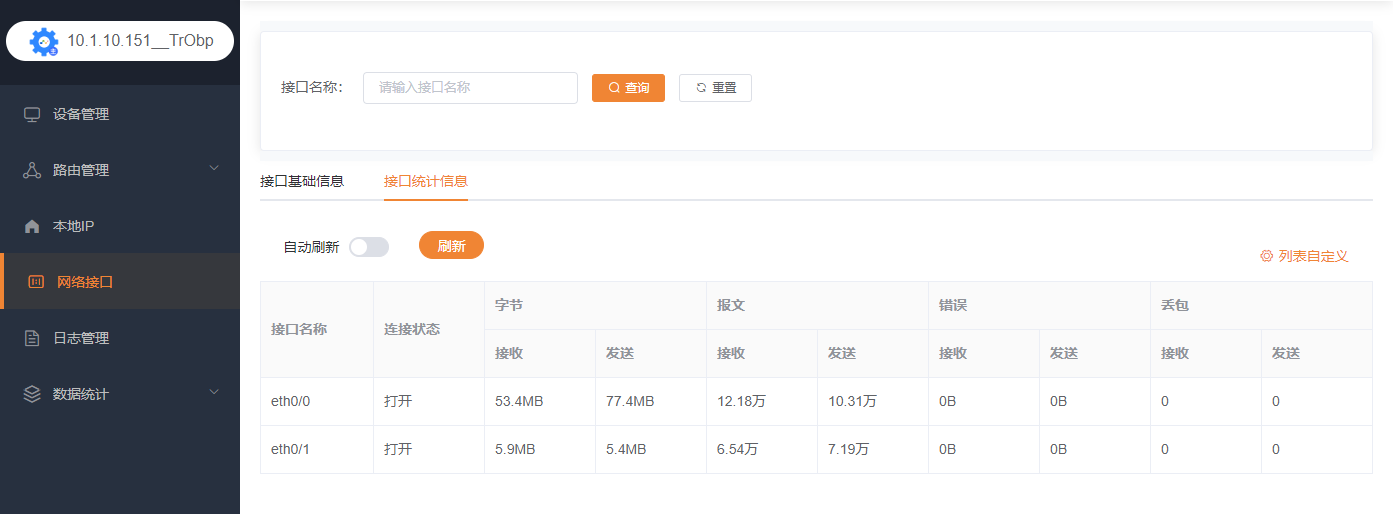The width and height of the screenshot is (1393, 515).
Task: Click the routing node icon for 路由管理
Action: 32,170
